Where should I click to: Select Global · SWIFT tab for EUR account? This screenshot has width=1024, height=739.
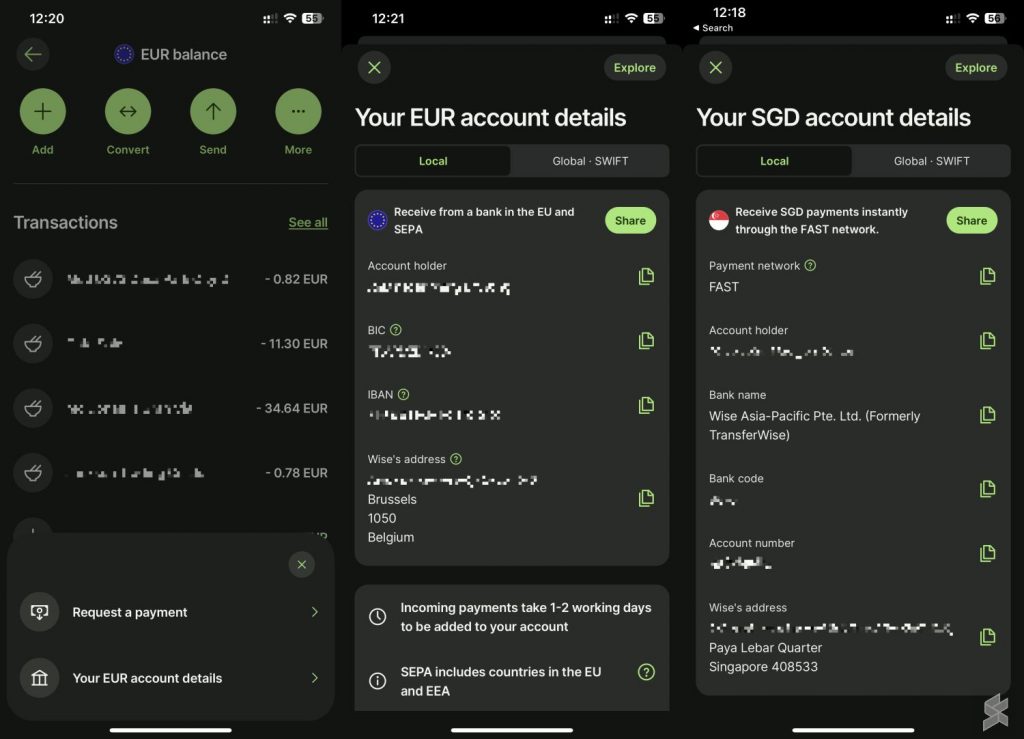(590, 161)
